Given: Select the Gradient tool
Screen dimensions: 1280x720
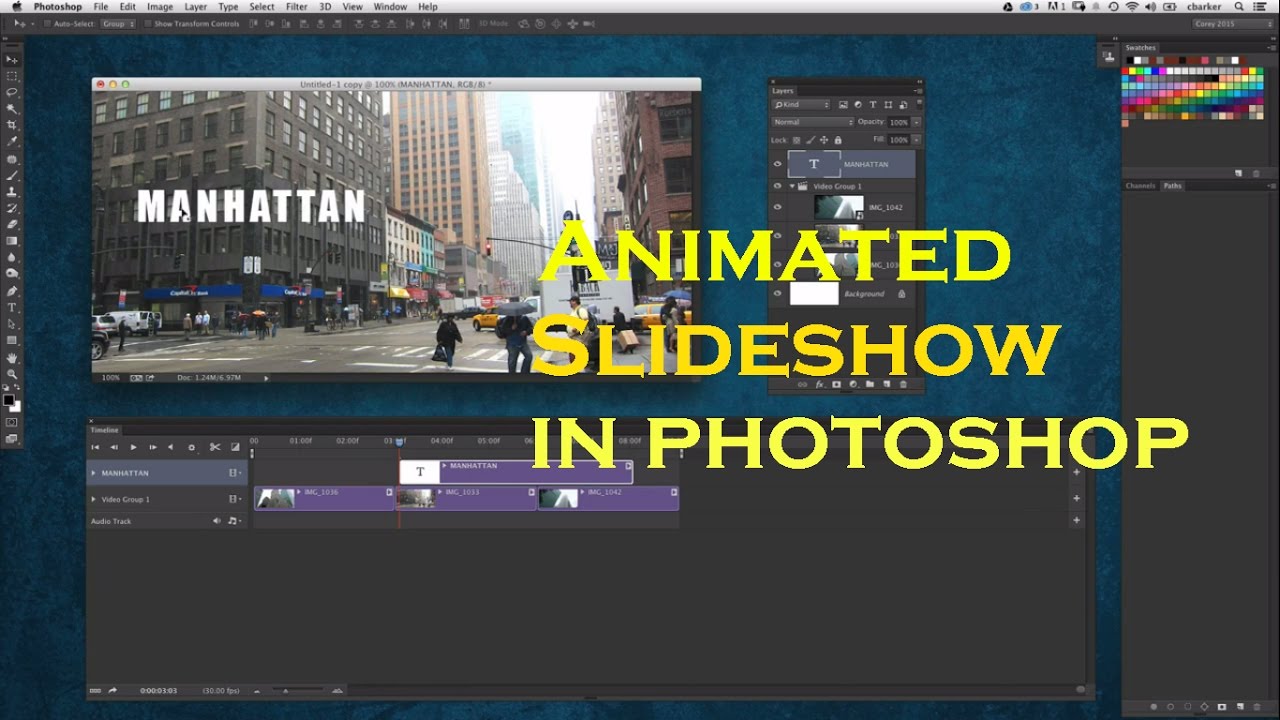Looking at the screenshot, I should coord(12,241).
